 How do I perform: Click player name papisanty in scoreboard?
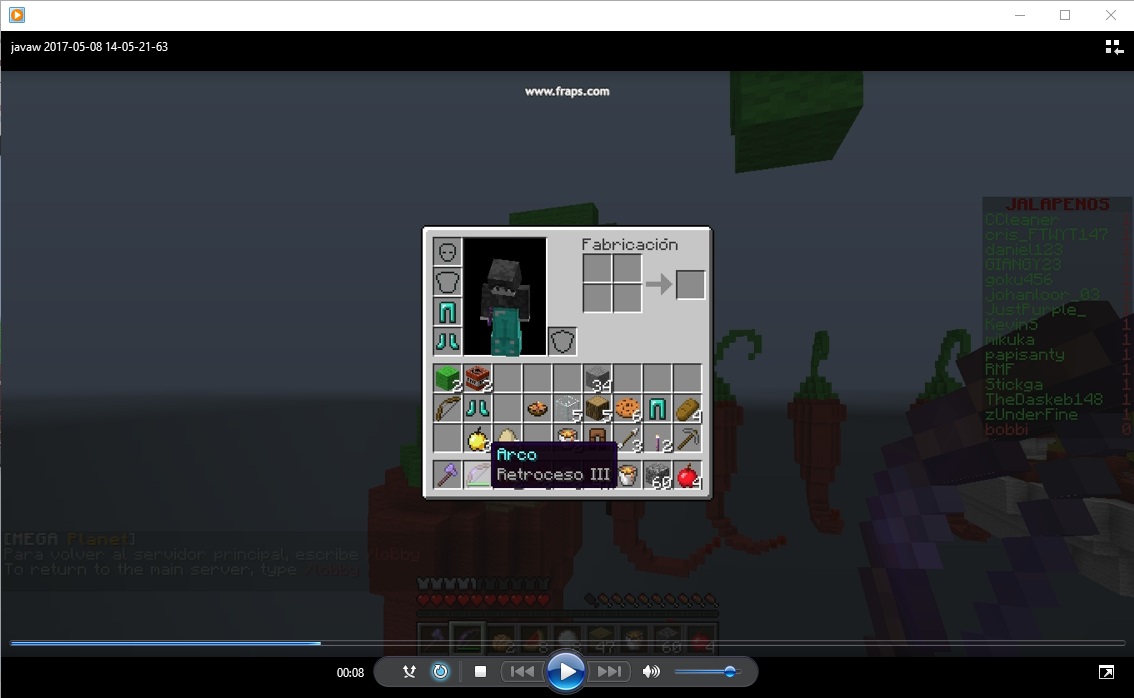tap(1024, 354)
